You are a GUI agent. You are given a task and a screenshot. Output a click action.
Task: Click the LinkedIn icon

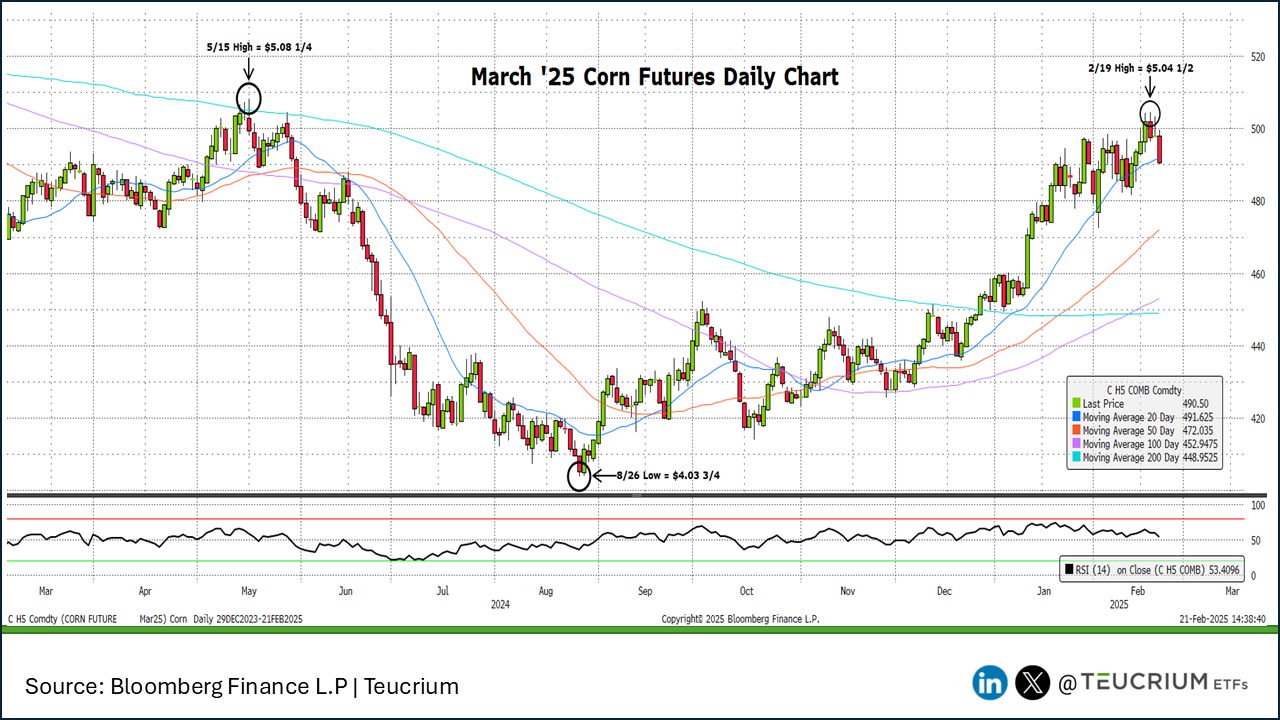coord(989,683)
